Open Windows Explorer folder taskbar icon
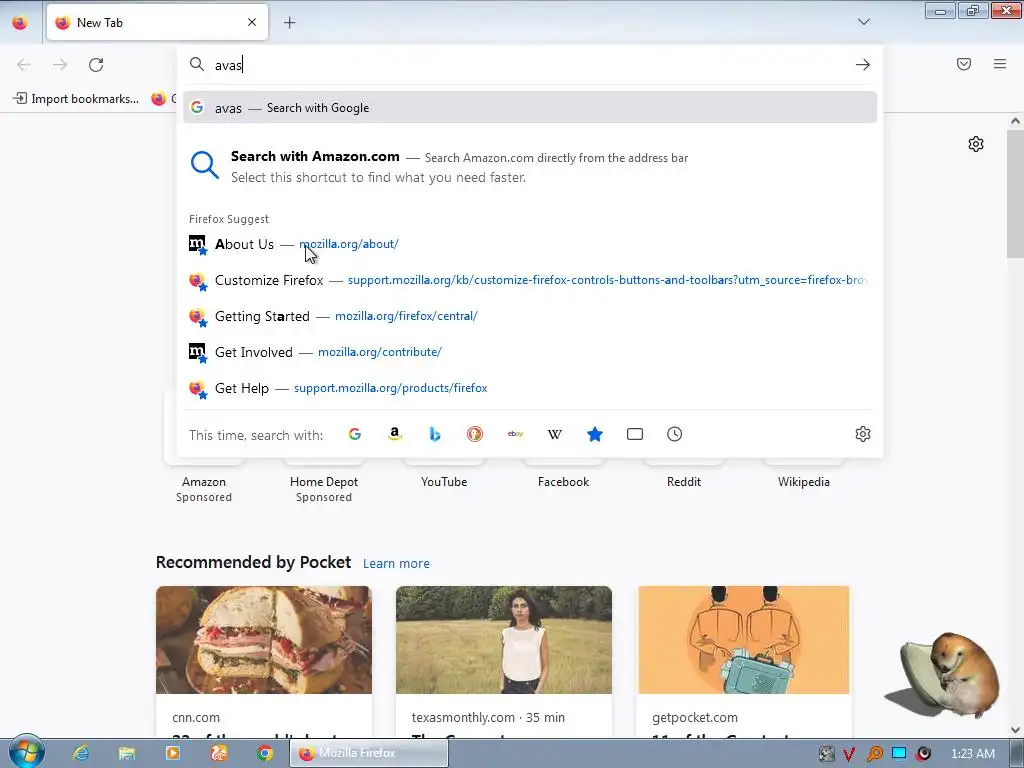1024x768 pixels. [x=127, y=753]
